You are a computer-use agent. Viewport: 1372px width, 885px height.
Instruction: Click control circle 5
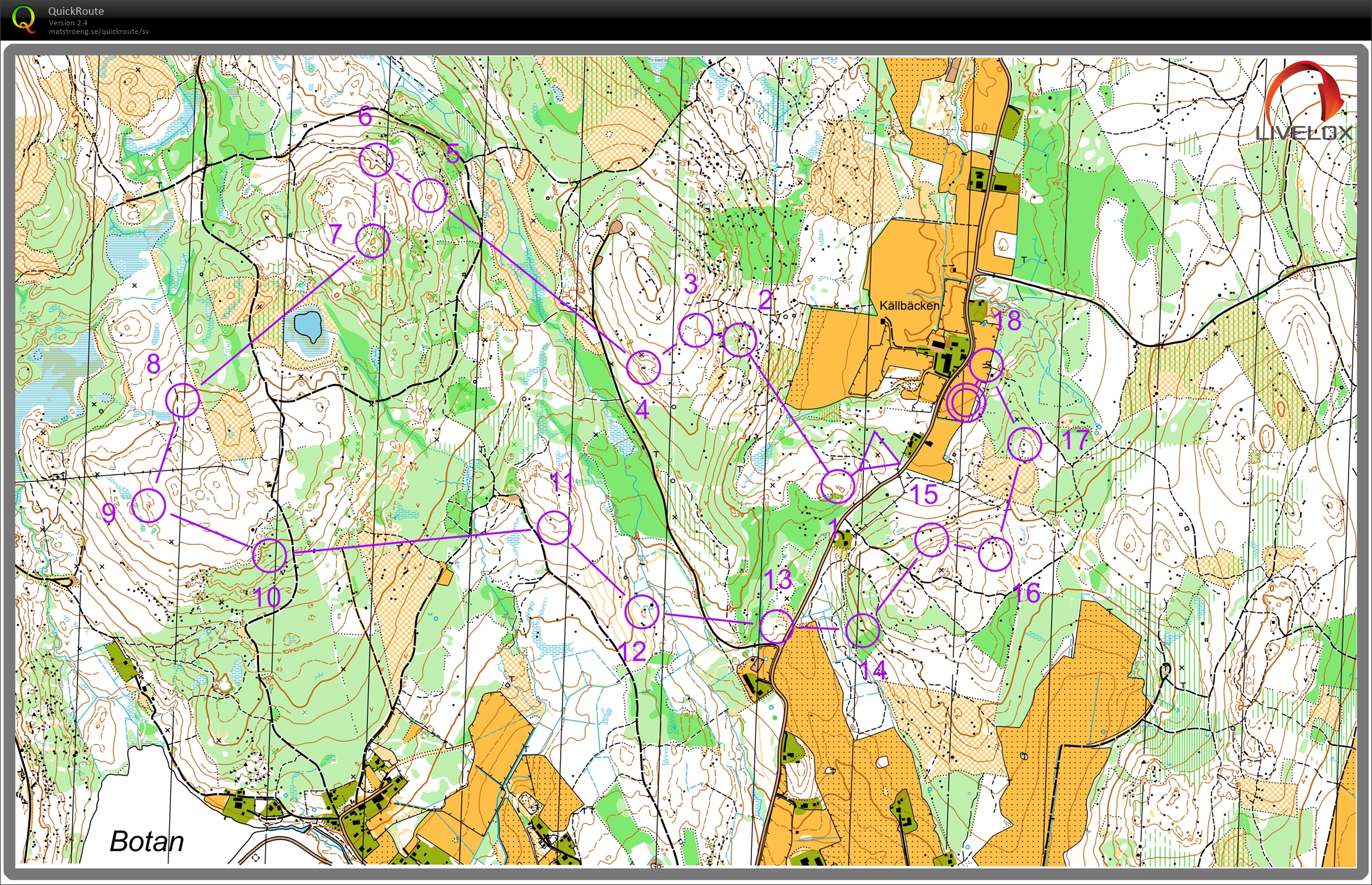(429, 196)
